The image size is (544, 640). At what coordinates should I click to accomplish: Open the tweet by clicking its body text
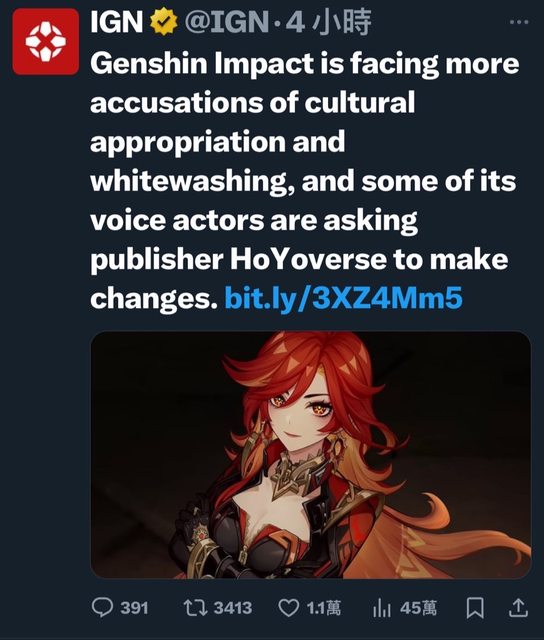(304, 182)
